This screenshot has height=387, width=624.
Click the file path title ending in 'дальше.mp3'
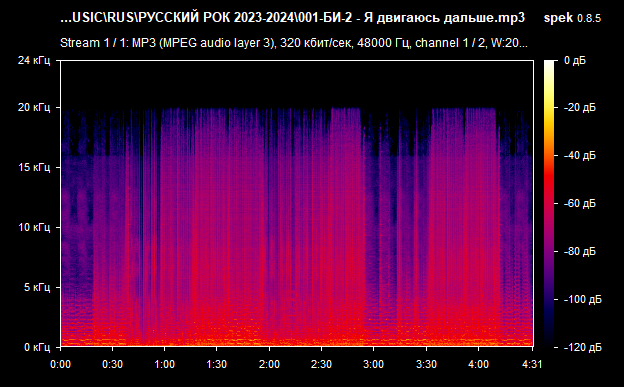pyautogui.click(x=292, y=18)
